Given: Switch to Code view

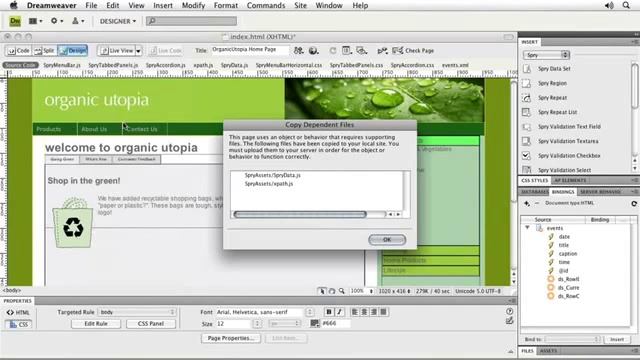Looking at the screenshot, I should (x=19, y=51).
